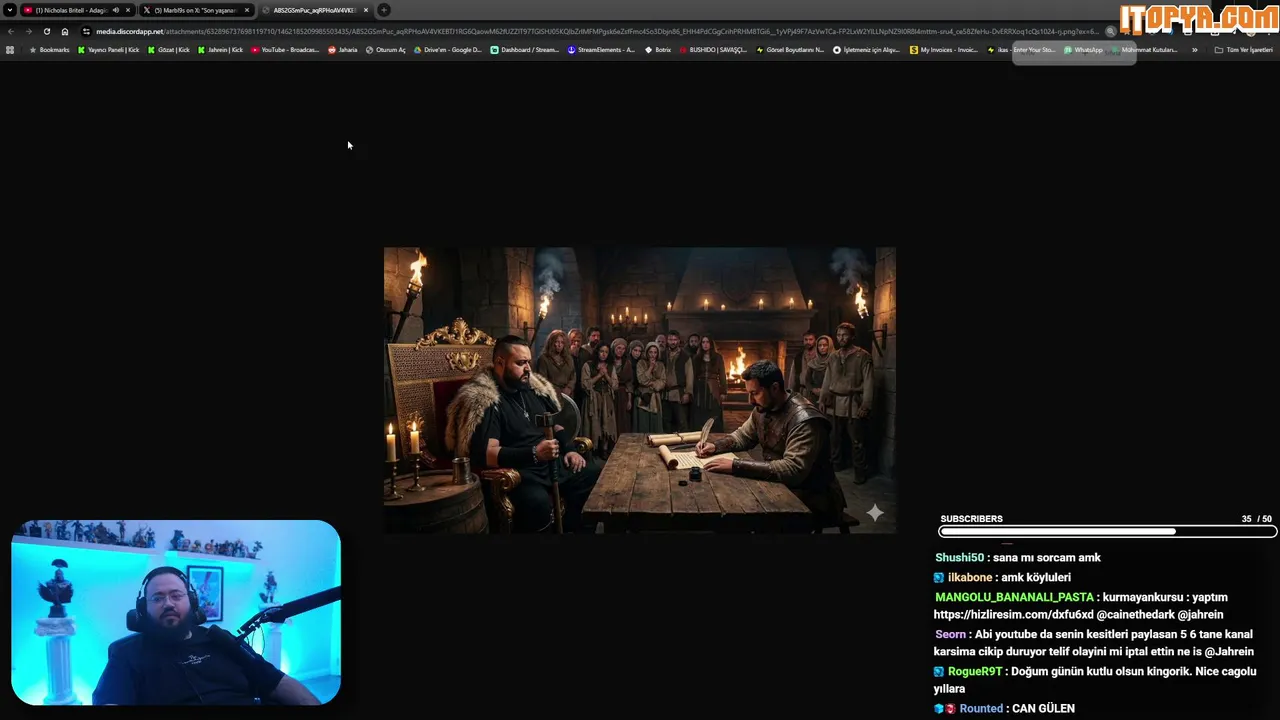Open the zoom magnifier in address bar
This screenshot has width=1280, height=720.
pos(1110,31)
